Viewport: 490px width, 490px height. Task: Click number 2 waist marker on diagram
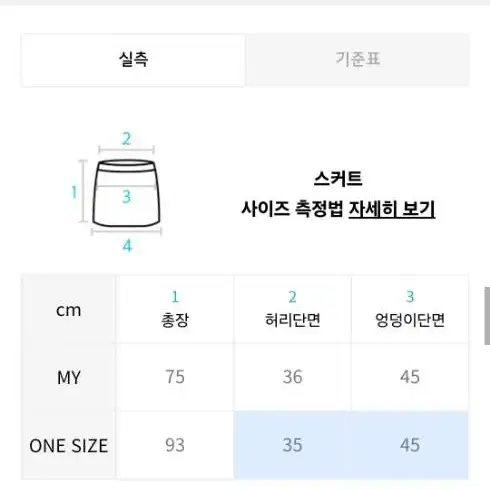[x=127, y=139]
